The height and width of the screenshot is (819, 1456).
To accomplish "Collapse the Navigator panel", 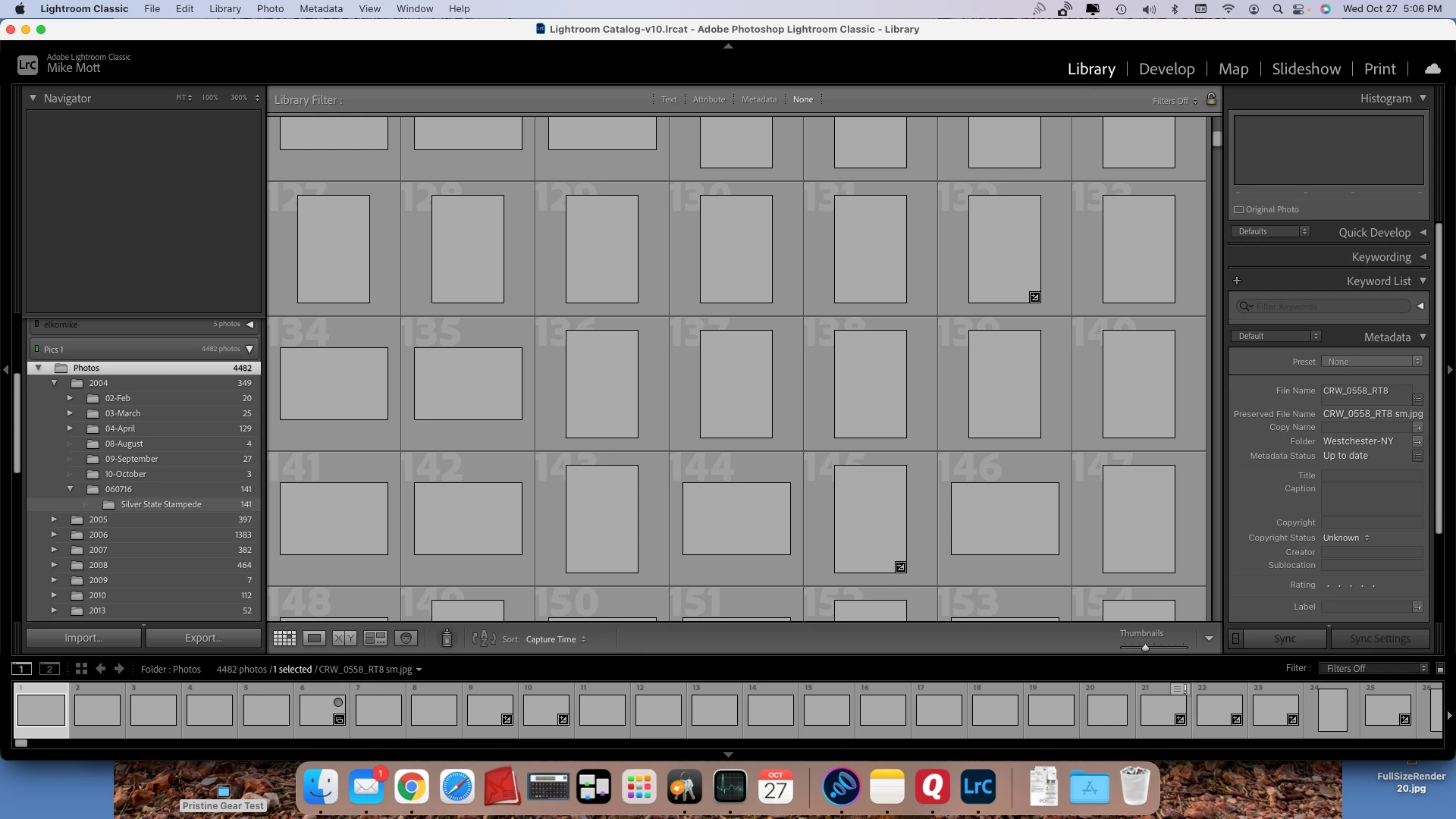I will tap(33, 99).
